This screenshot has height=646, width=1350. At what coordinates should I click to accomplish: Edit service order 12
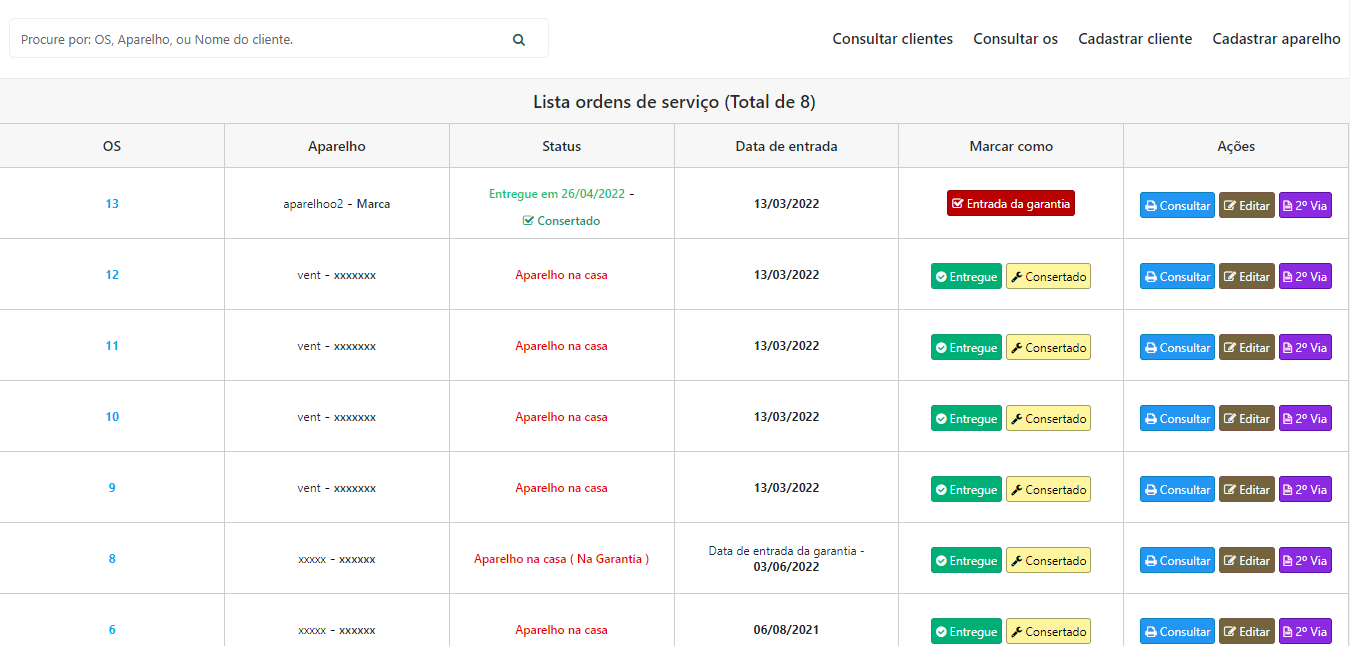pyautogui.click(x=1246, y=277)
